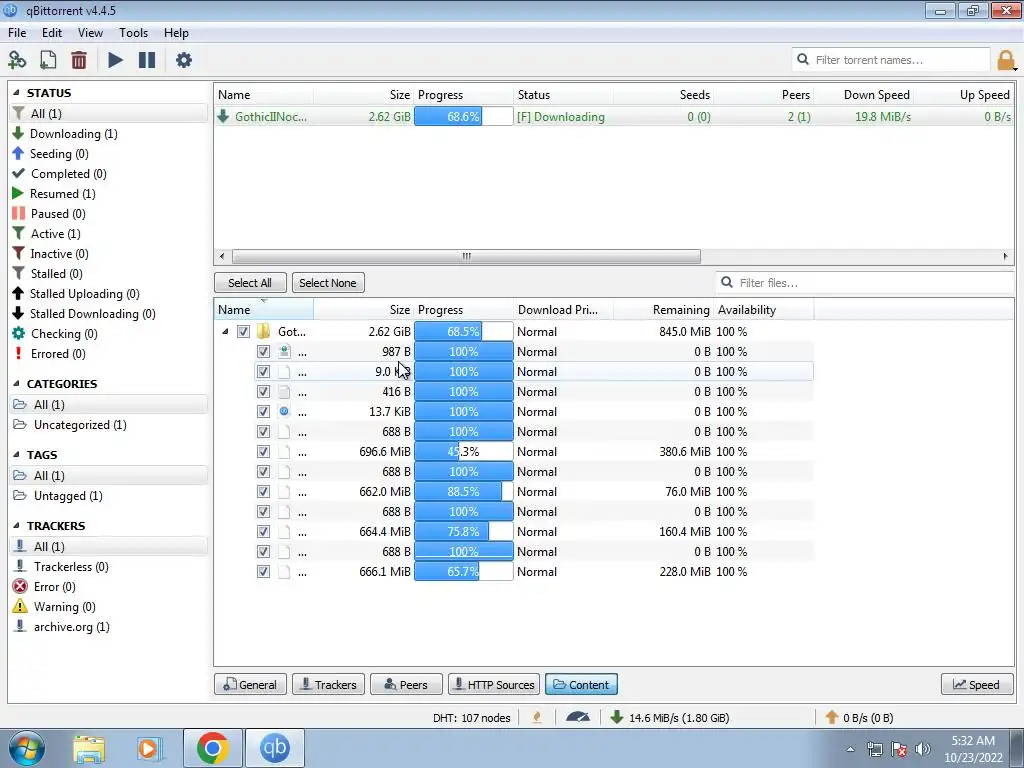Select the Error (0) tracker filter
Image resolution: width=1024 pixels, height=768 pixels.
coord(54,587)
